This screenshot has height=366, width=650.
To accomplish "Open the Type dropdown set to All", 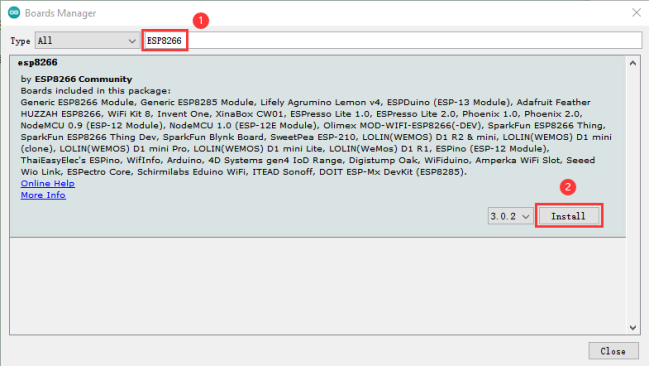I will (87, 41).
